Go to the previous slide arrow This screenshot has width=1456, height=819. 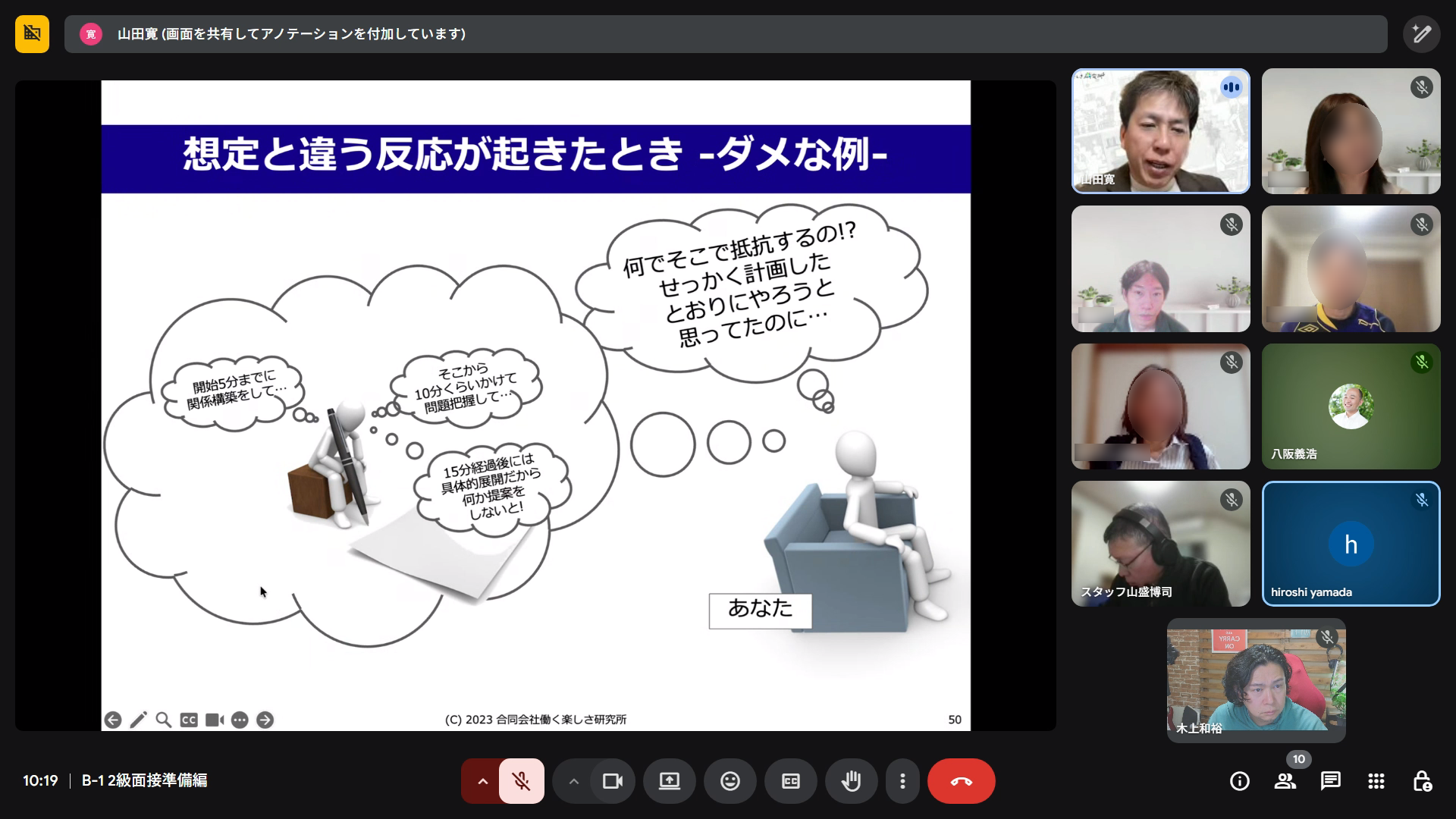[x=113, y=720]
